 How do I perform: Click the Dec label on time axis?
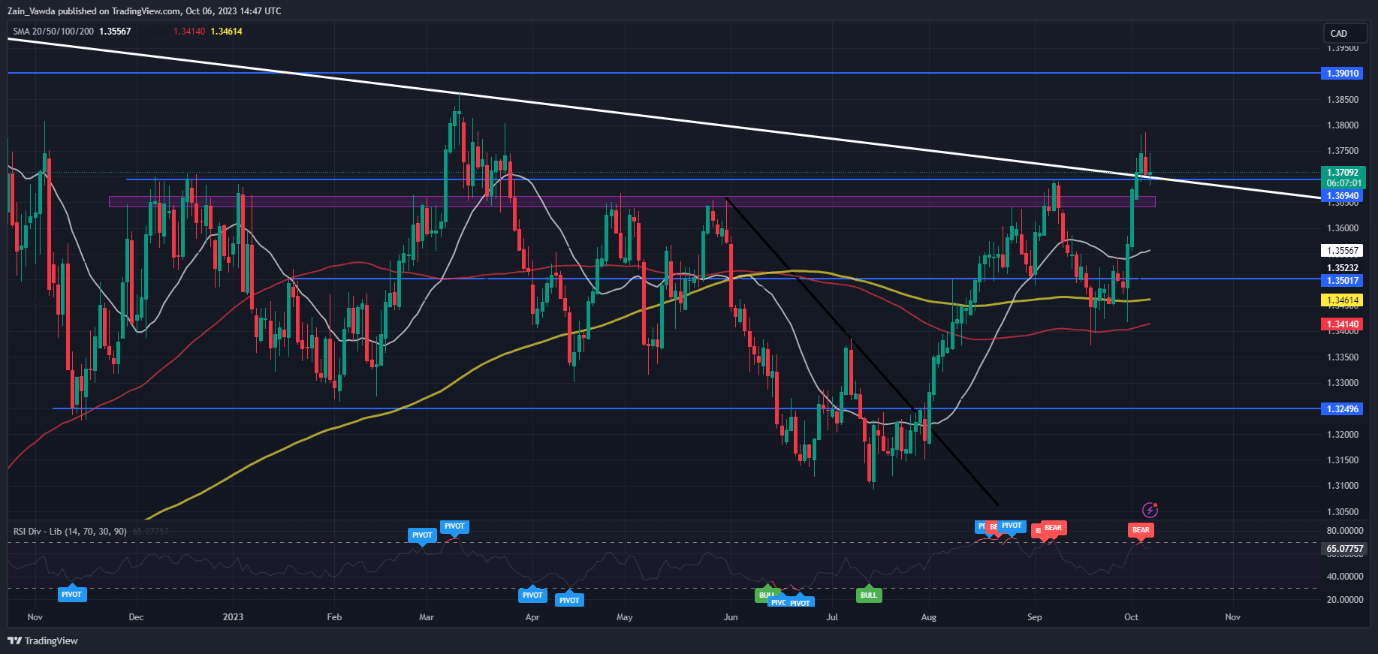click(x=137, y=618)
